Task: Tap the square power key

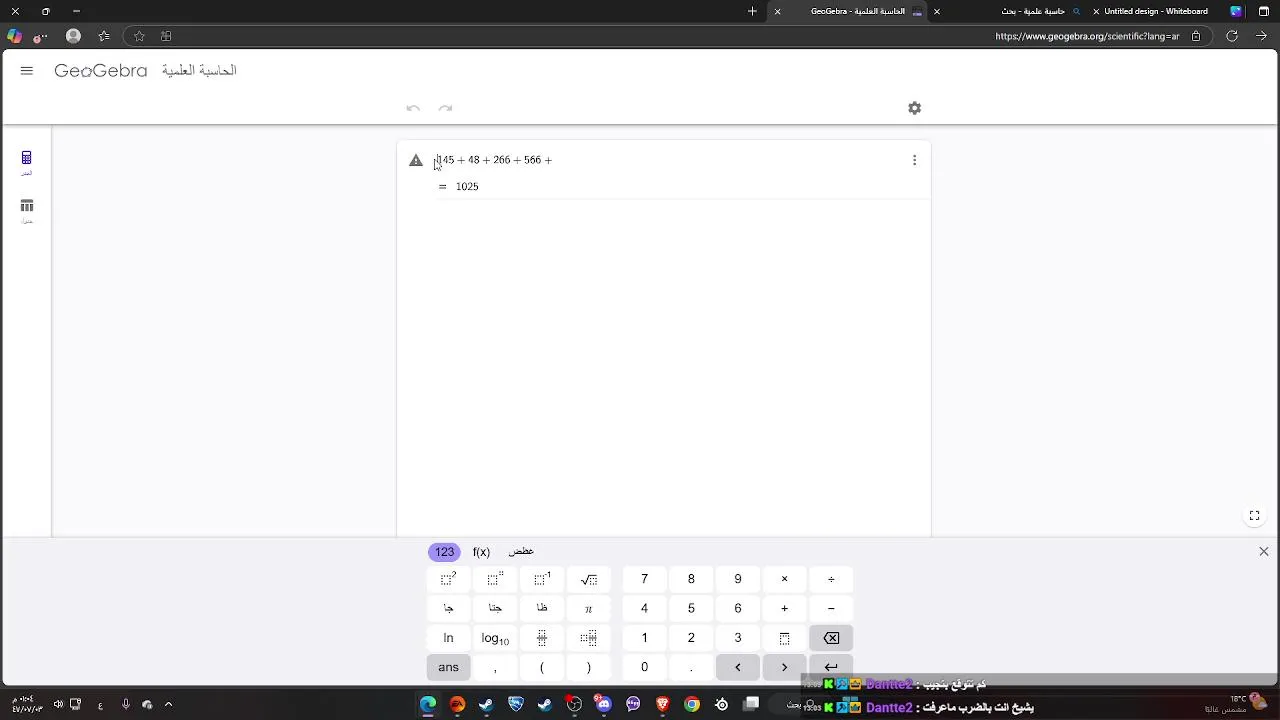Action: coord(448,579)
